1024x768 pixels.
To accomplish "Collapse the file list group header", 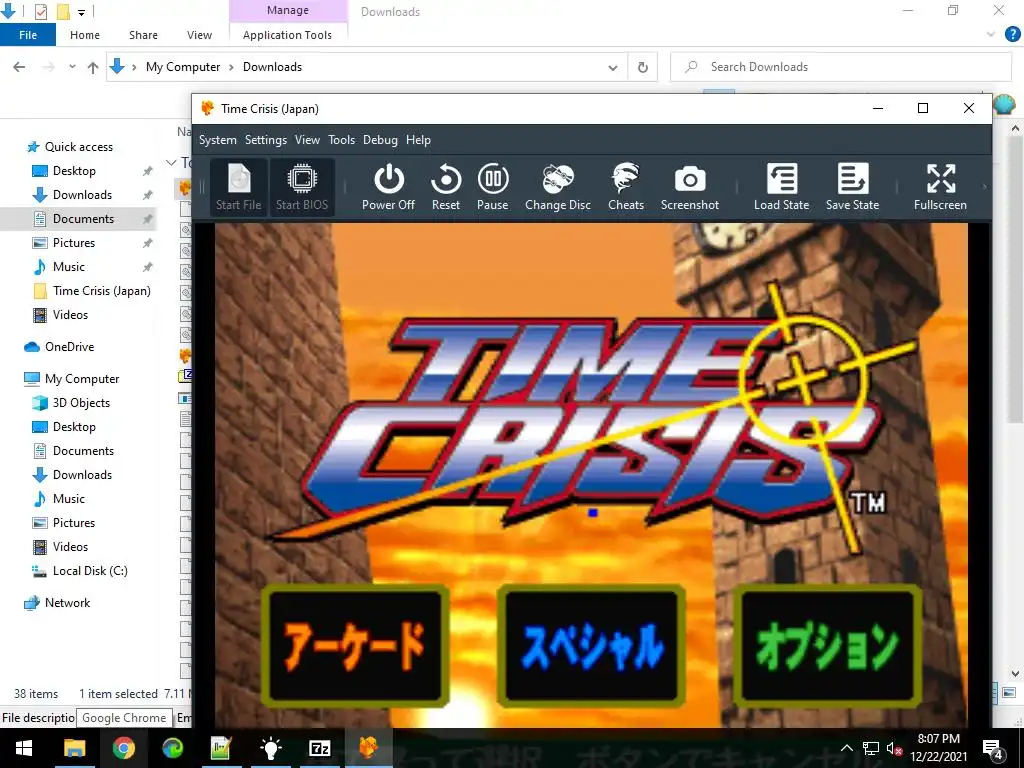I will pyautogui.click(x=172, y=162).
